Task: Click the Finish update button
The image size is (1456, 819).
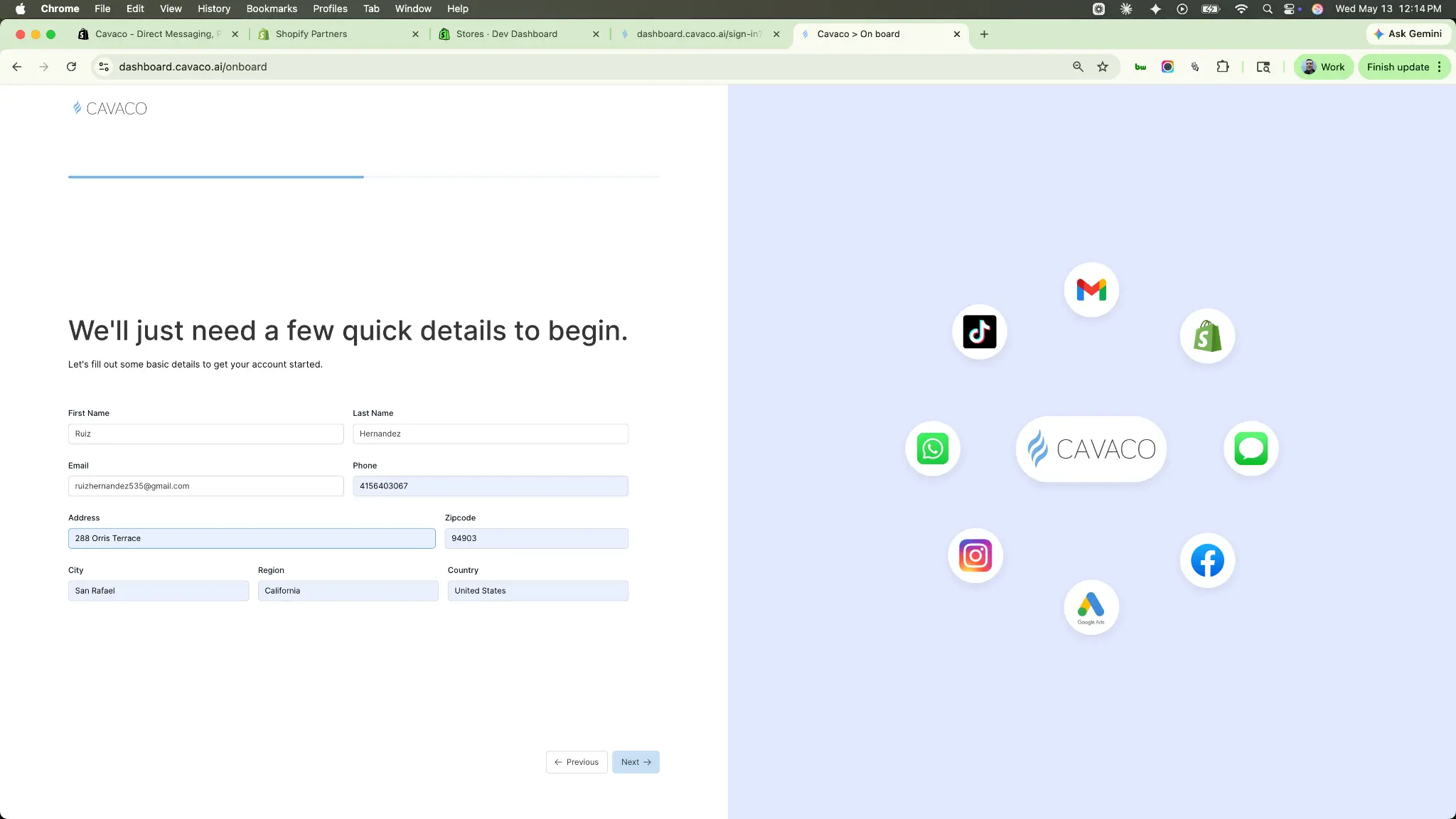Action: click(x=1398, y=67)
